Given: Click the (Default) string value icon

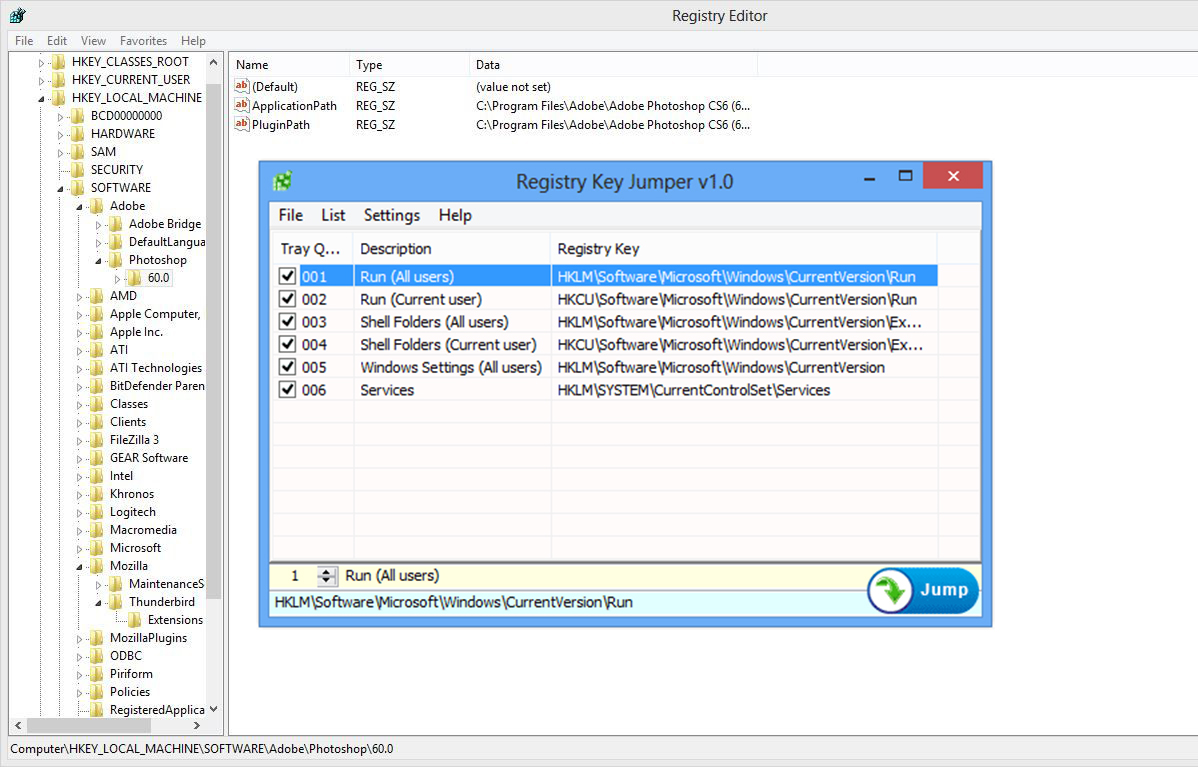Looking at the screenshot, I should click(242, 86).
